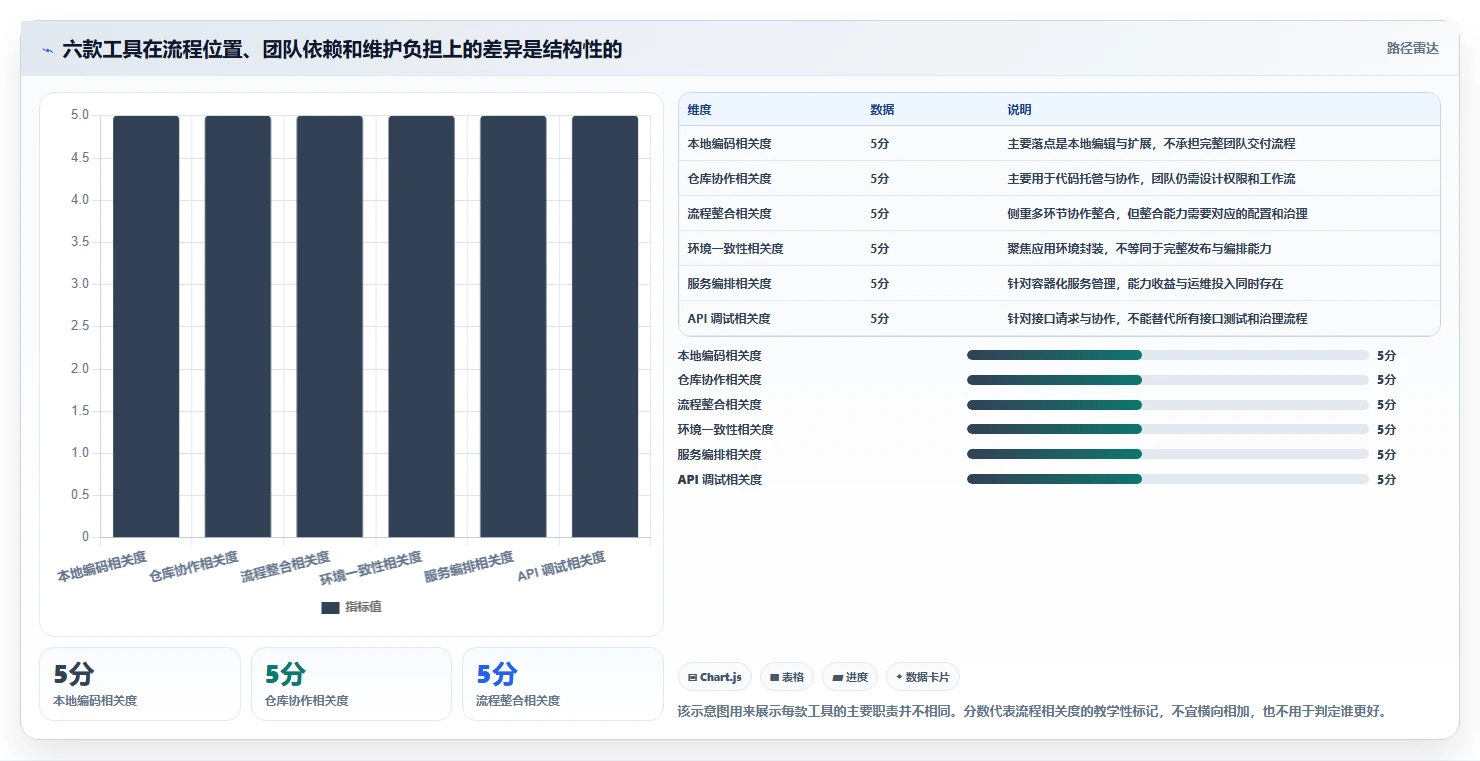Viewport: 1480px width, 761px height.
Task: Click the 服务编排相关度 bar in the chart
Action: pos(513,326)
